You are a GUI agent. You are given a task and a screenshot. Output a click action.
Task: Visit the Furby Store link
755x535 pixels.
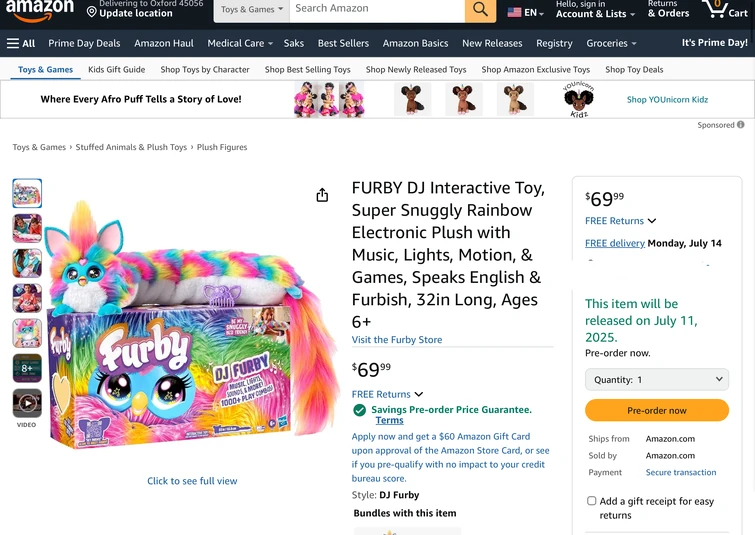point(397,340)
